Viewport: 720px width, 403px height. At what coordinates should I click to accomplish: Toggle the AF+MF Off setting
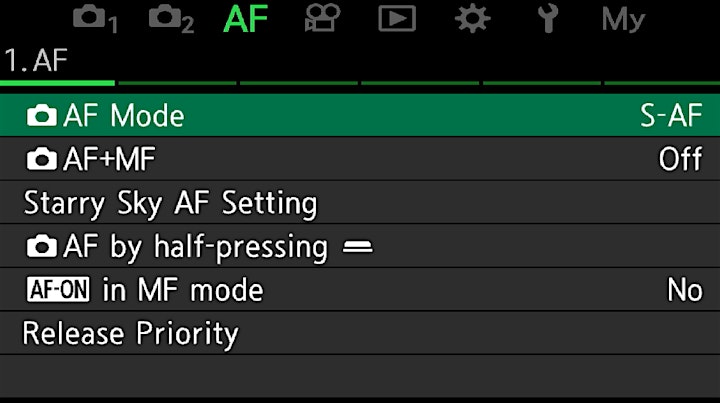681,159
